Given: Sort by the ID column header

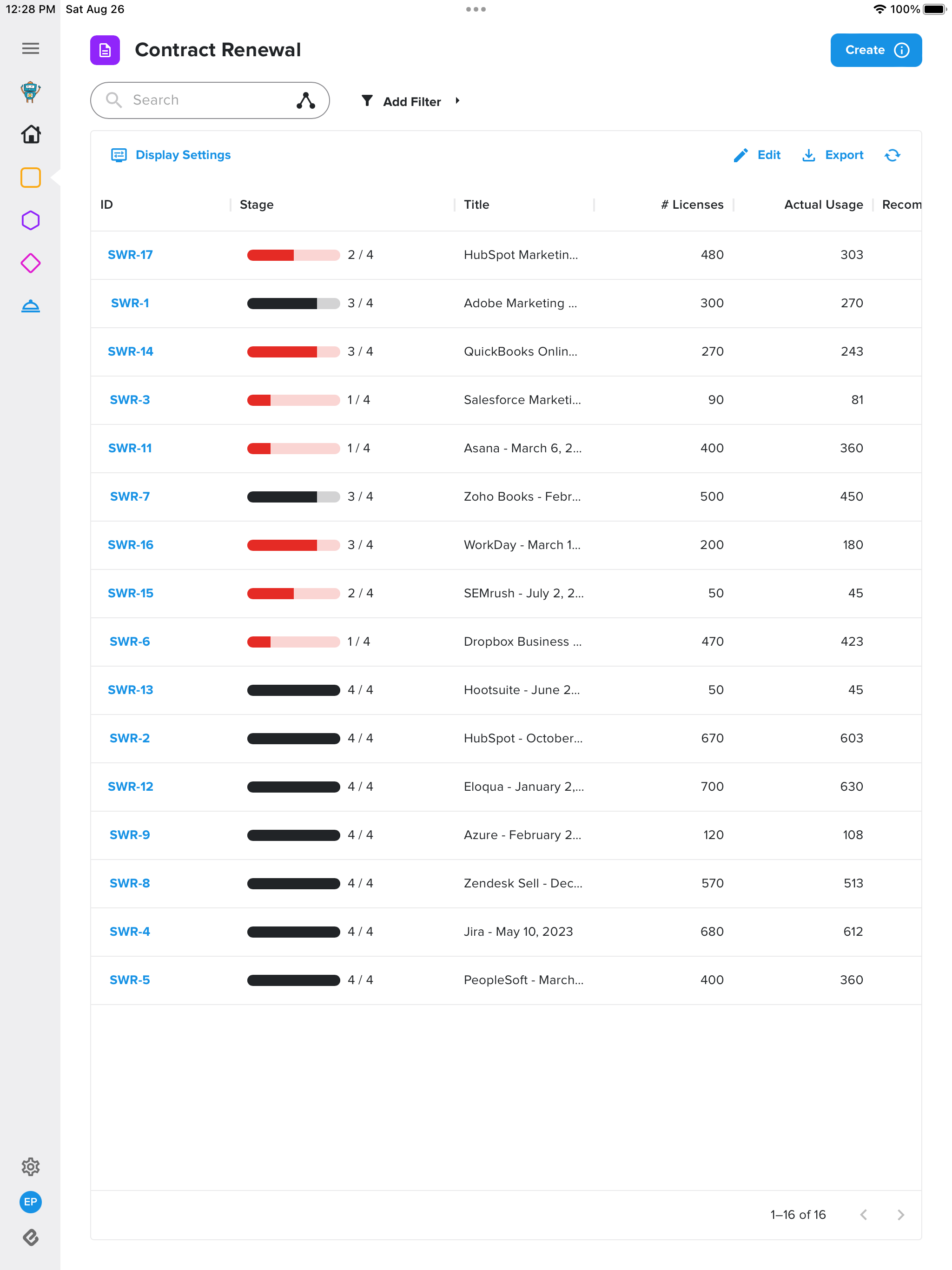Looking at the screenshot, I should 107,205.
